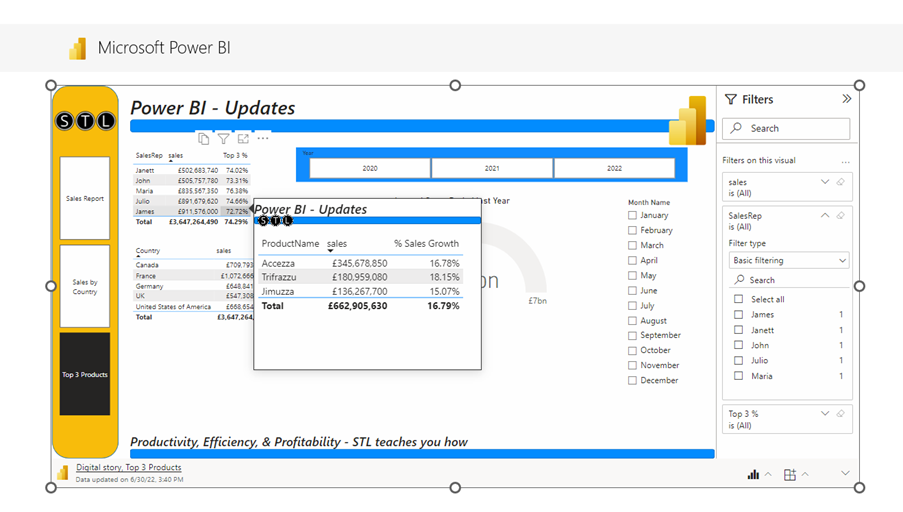Tick the July checkbox
The width and height of the screenshot is (903, 512).
click(x=632, y=305)
